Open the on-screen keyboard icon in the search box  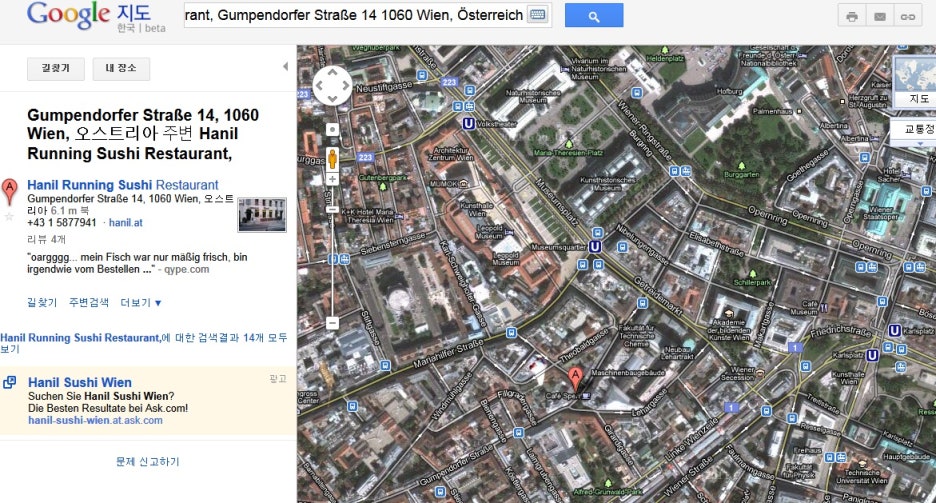tap(537, 15)
